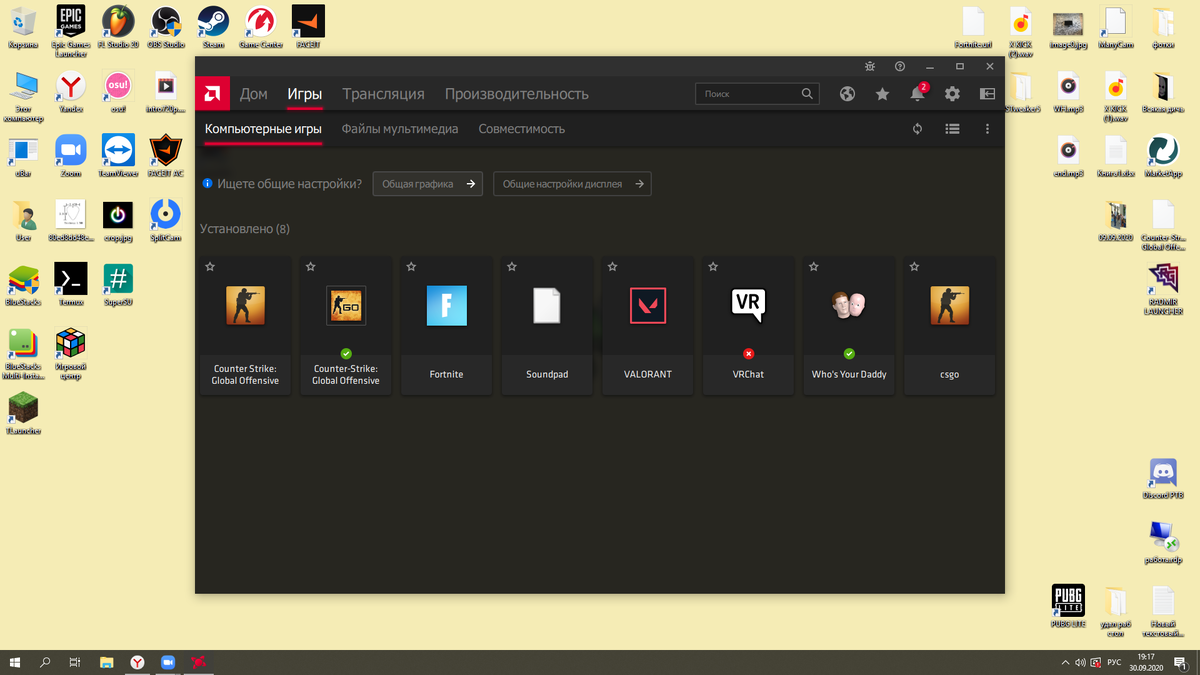The height and width of the screenshot is (675, 1200).
Task: Go to the Производительность tab
Action: point(517,94)
